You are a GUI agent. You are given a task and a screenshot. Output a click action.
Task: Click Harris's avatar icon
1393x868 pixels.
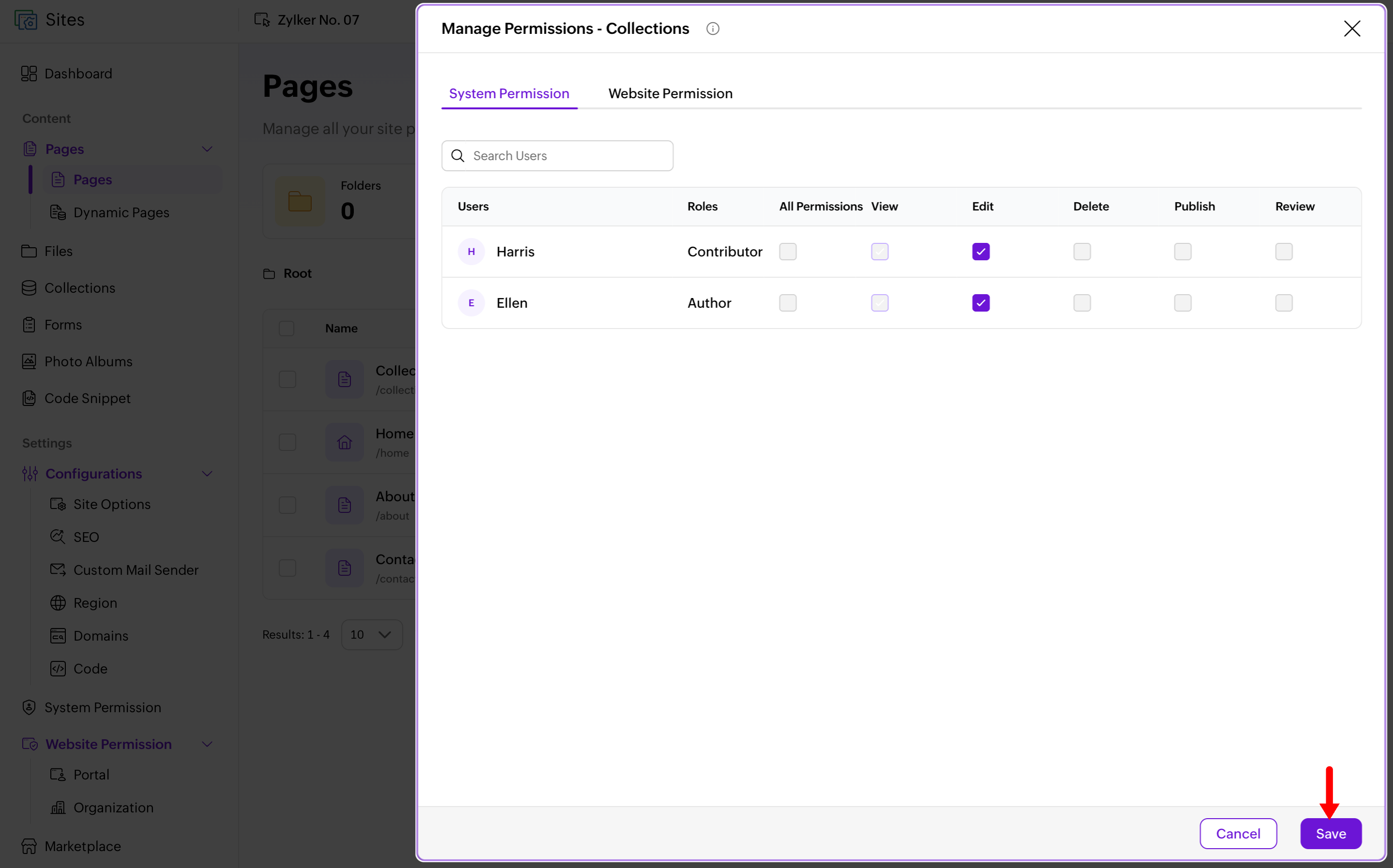point(471,252)
